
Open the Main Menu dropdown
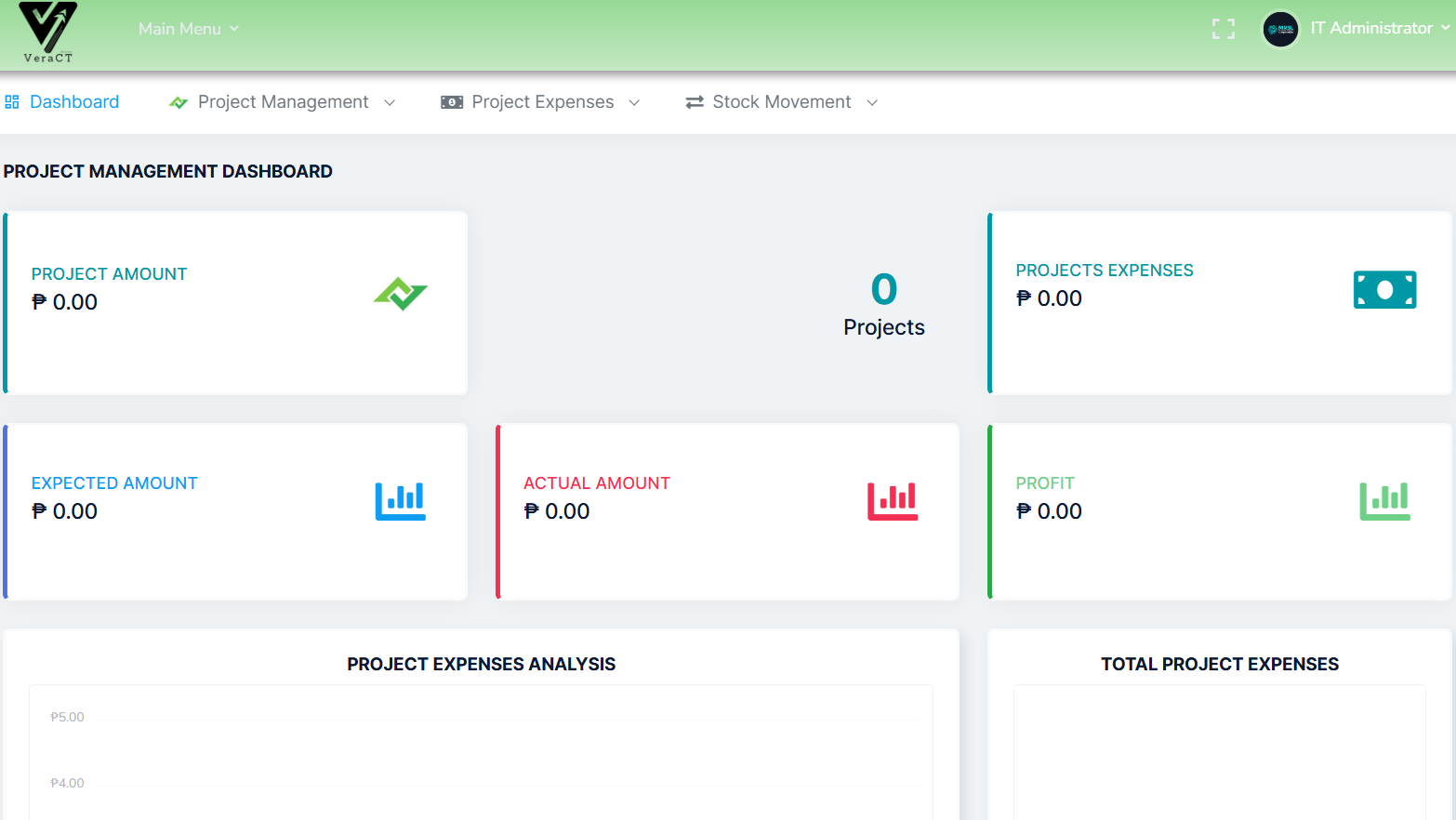pos(187,29)
